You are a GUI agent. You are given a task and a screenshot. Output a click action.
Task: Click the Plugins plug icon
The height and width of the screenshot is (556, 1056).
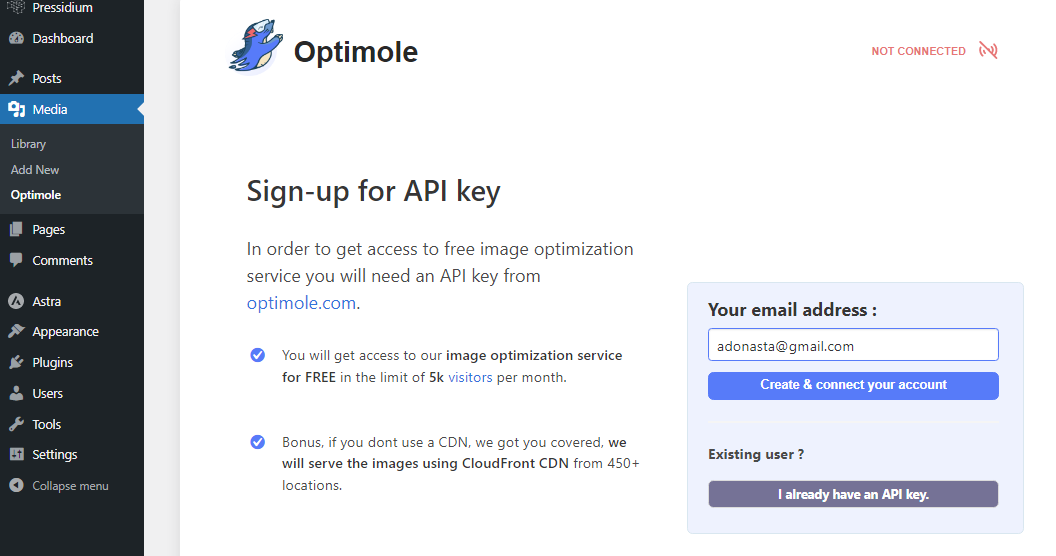tap(16, 362)
